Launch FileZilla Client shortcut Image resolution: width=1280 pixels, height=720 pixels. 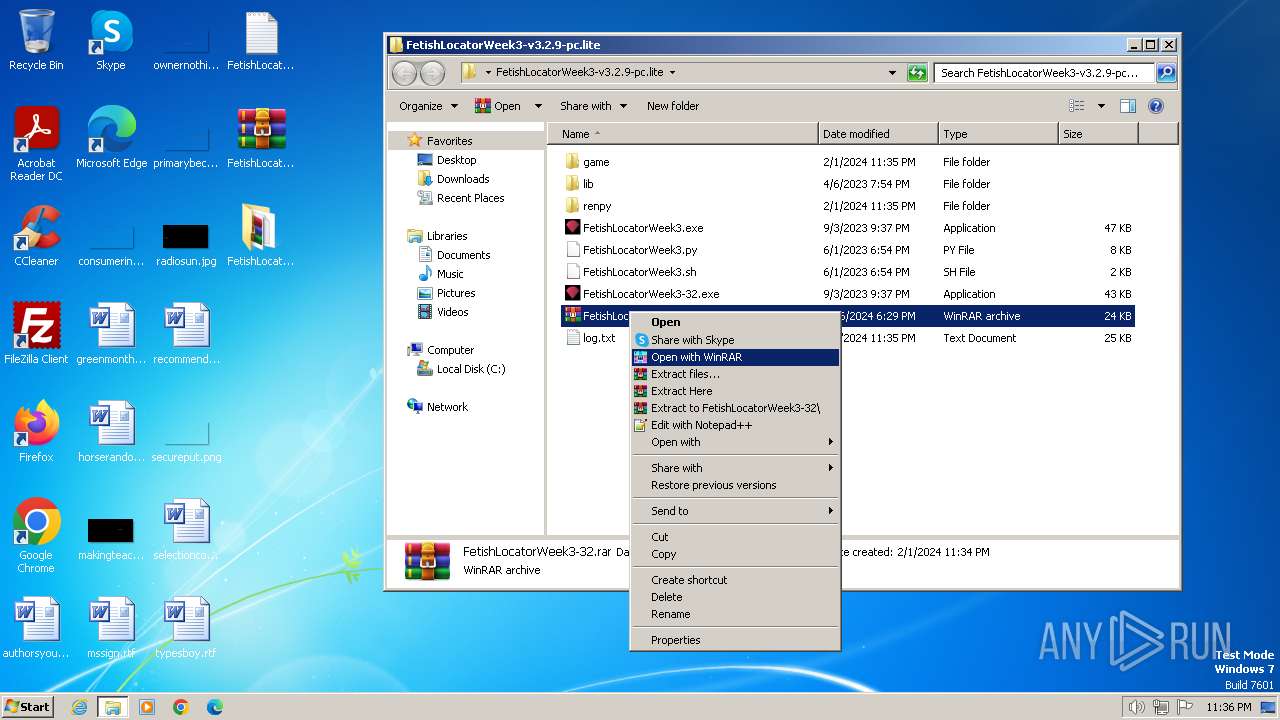pyautogui.click(x=36, y=334)
